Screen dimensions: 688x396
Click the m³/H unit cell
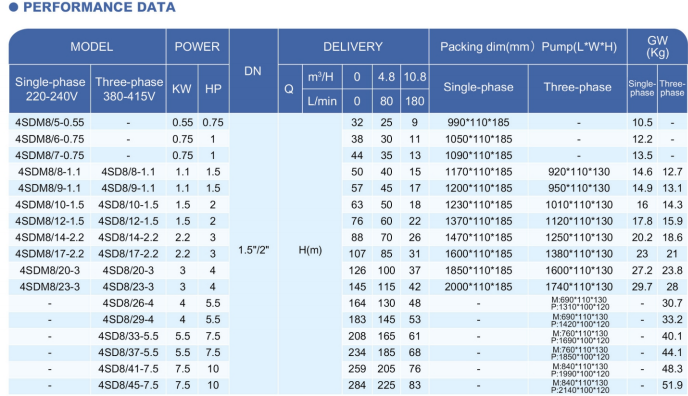pos(321,77)
